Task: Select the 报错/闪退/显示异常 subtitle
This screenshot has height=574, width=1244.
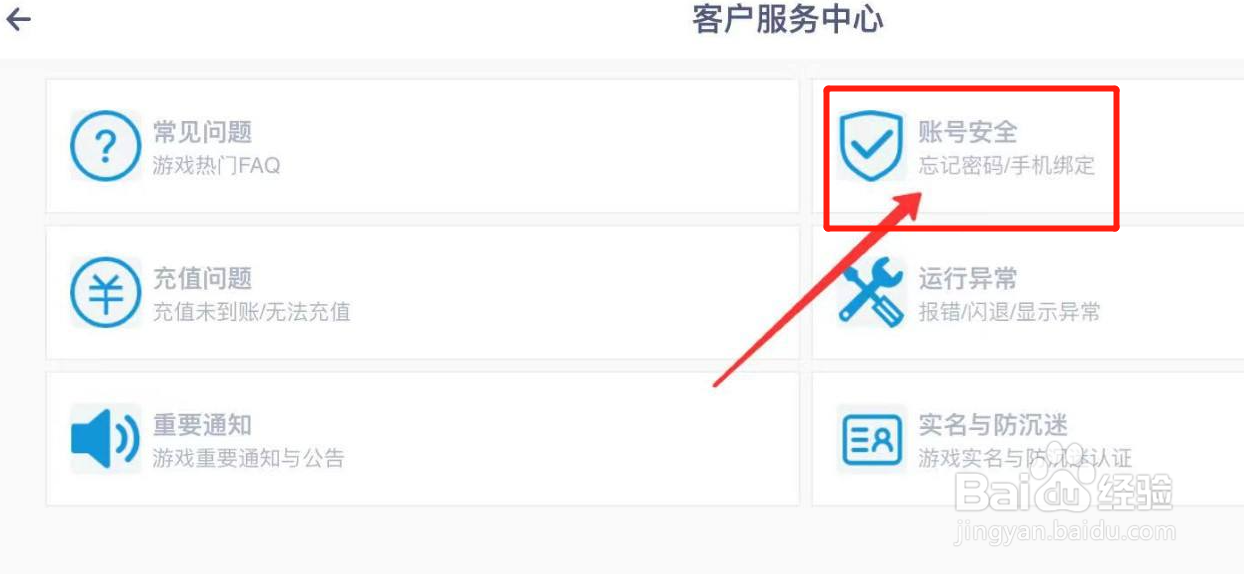Action: [1009, 312]
